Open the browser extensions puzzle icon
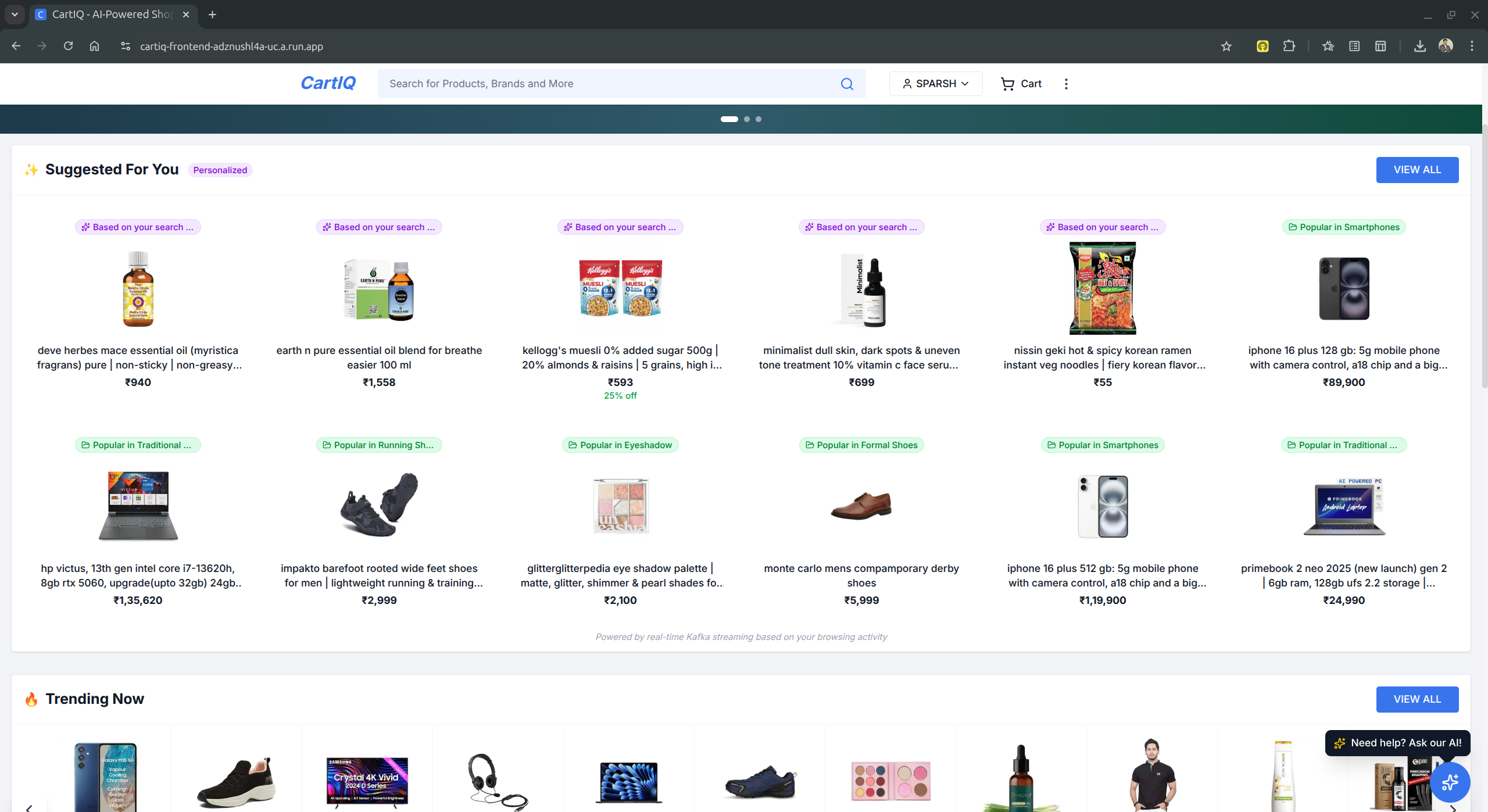The image size is (1488, 812). click(x=1289, y=46)
